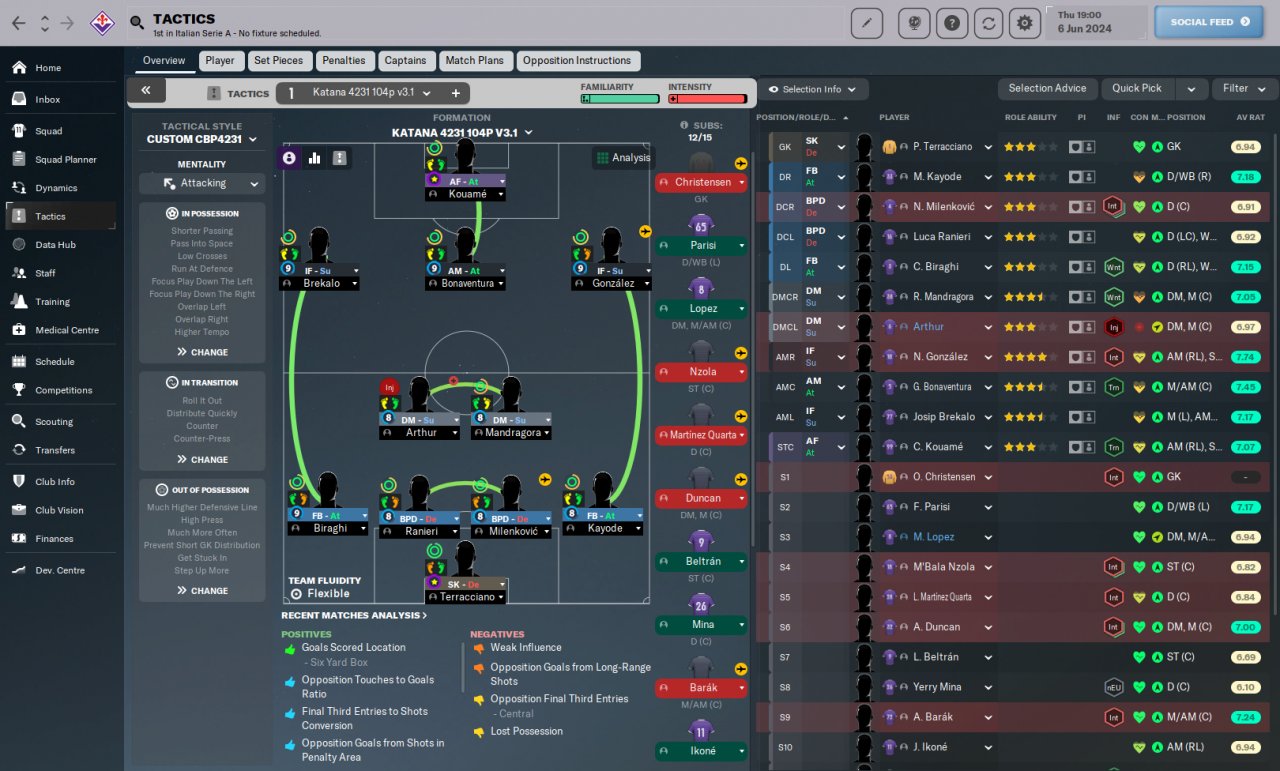This screenshot has height=771, width=1280.
Task: Toggle the player info pitch view button
Action: 289,157
